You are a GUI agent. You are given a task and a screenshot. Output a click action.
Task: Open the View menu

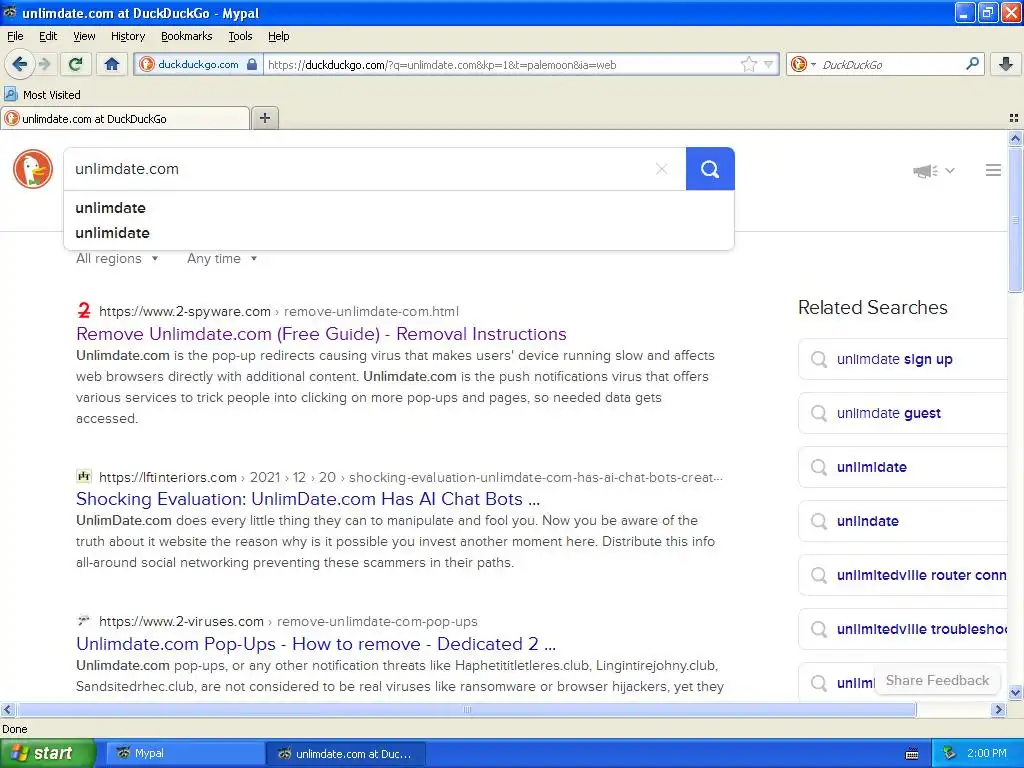pyautogui.click(x=84, y=36)
